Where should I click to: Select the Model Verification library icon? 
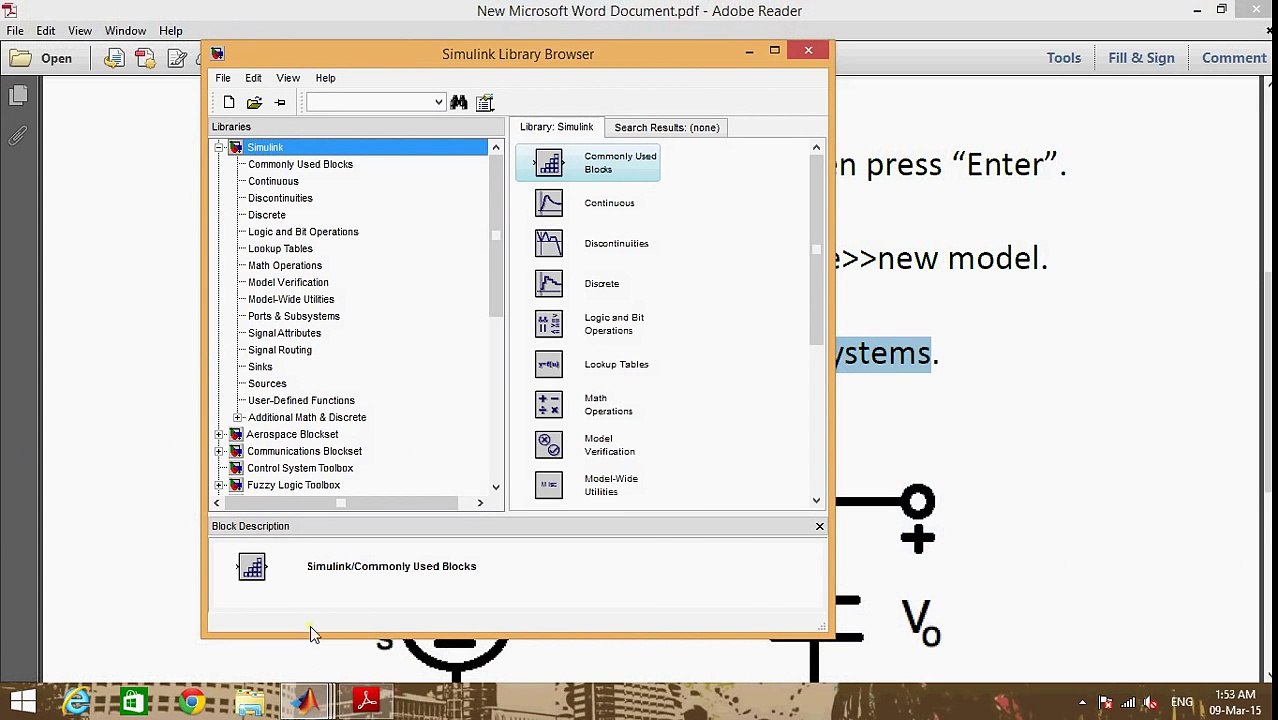(x=549, y=444)
